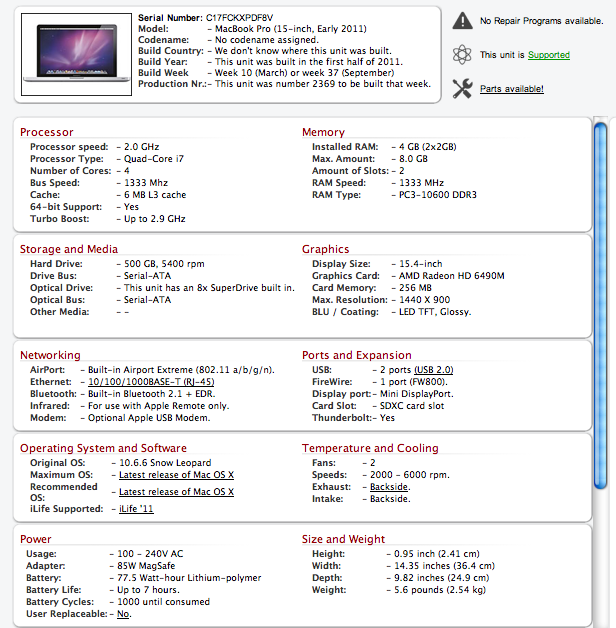Click the User Replaceable 'No.' link
The height and width of the screenshot is (628, 616).
click(124, 614)
